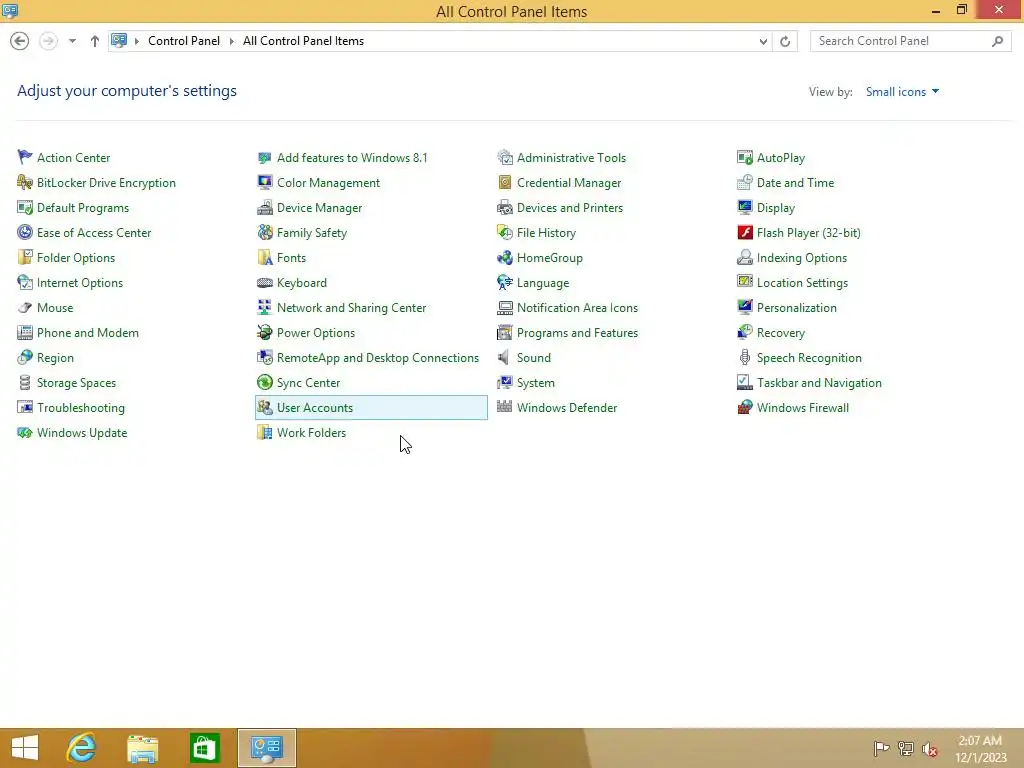The height and width of the screenshot is (768, 1024).
Task: Open Administrative Tools link
Action: (571, 157)
